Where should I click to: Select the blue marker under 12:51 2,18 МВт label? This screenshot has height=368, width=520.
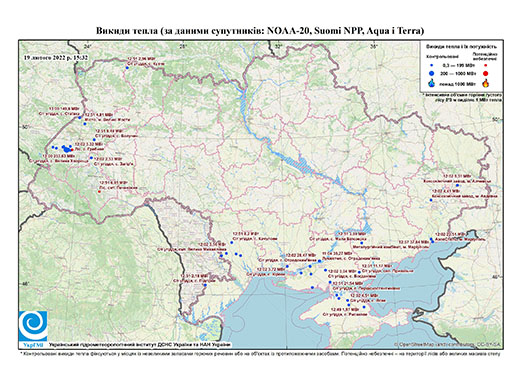(205, 285)
